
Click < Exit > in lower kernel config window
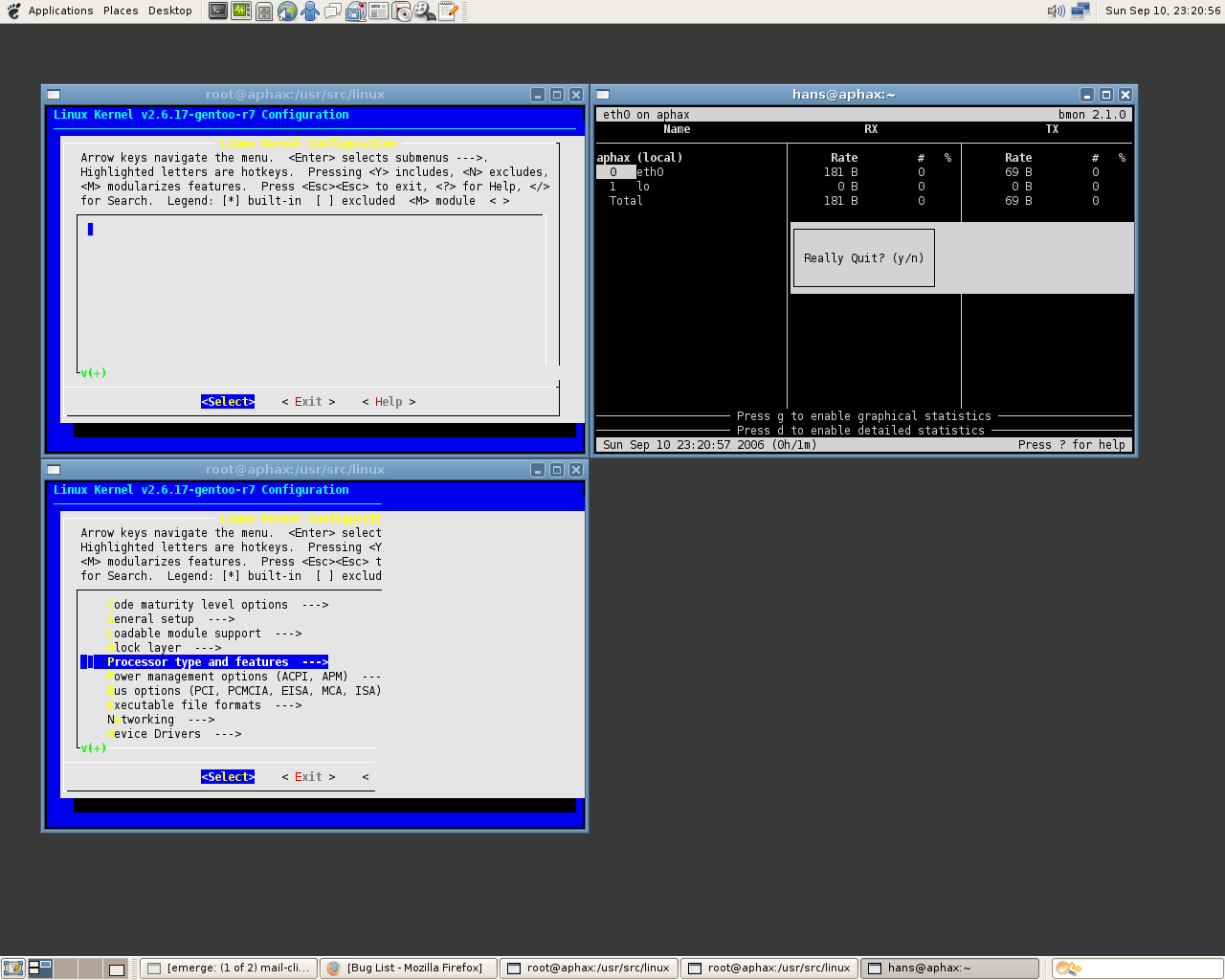pos(308,777)
